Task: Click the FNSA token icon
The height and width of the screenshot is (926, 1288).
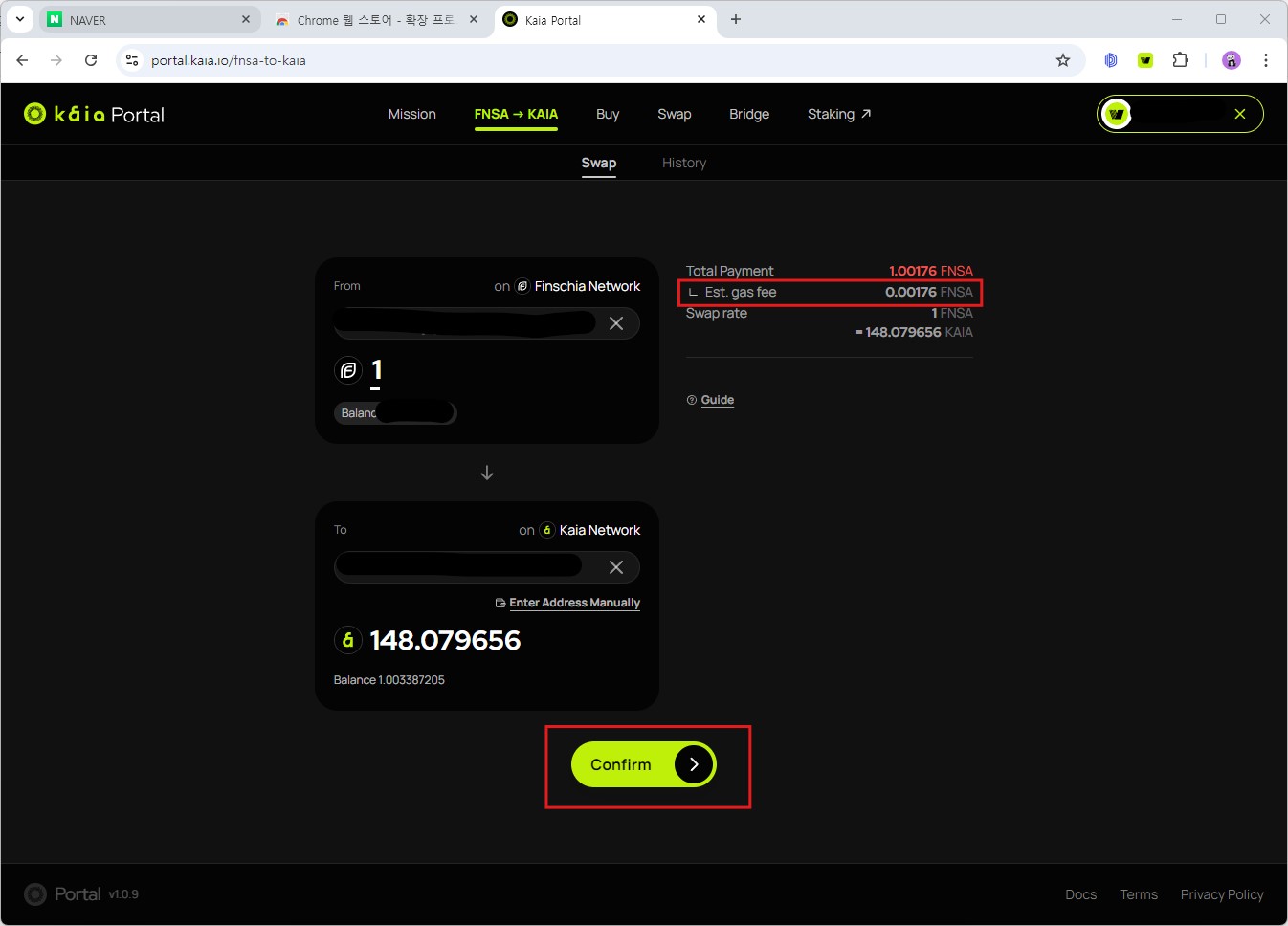Action: tap(348, 369)
